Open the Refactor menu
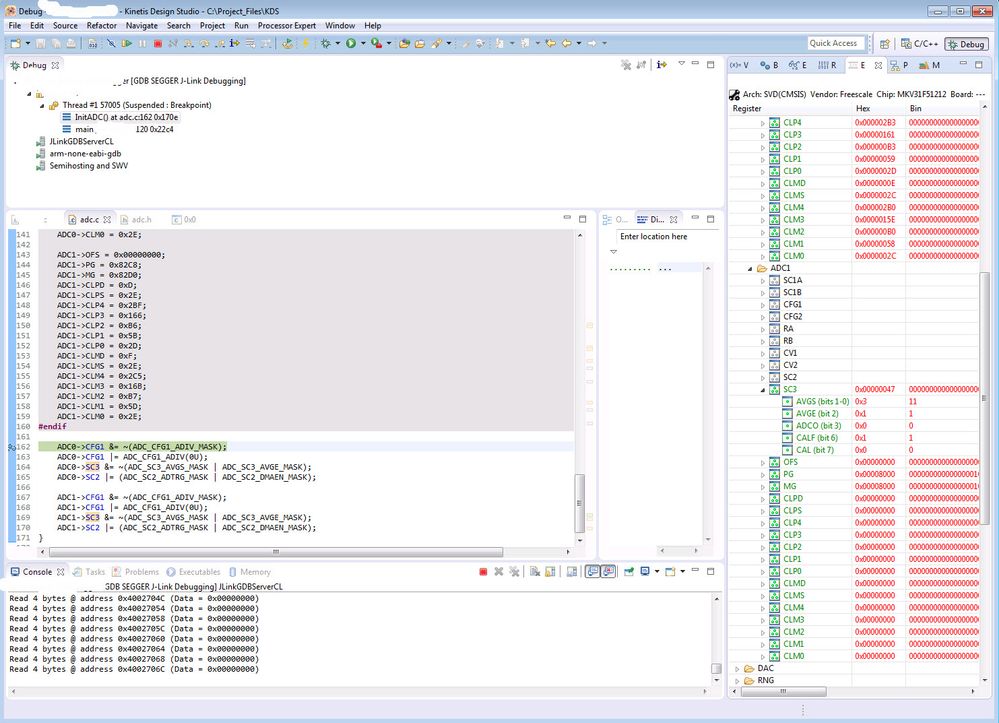 click(101, 25)
